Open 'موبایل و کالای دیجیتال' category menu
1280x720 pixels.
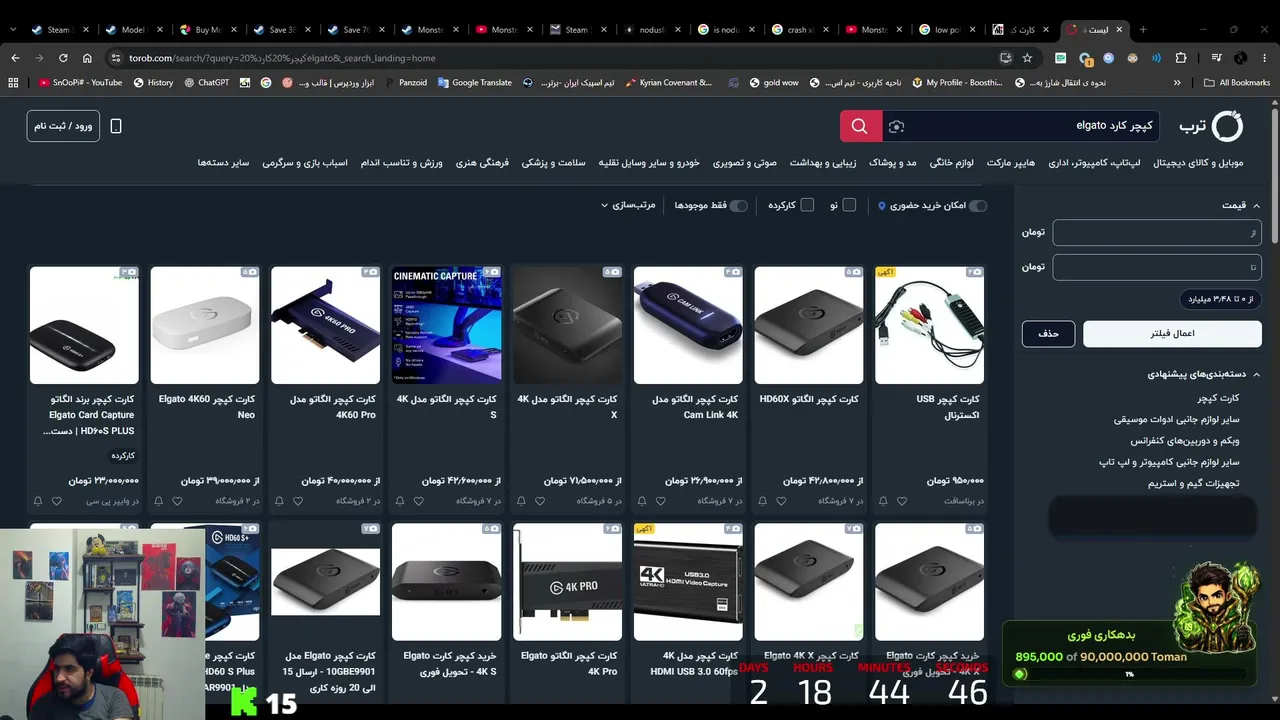(x=1198, y=163)
